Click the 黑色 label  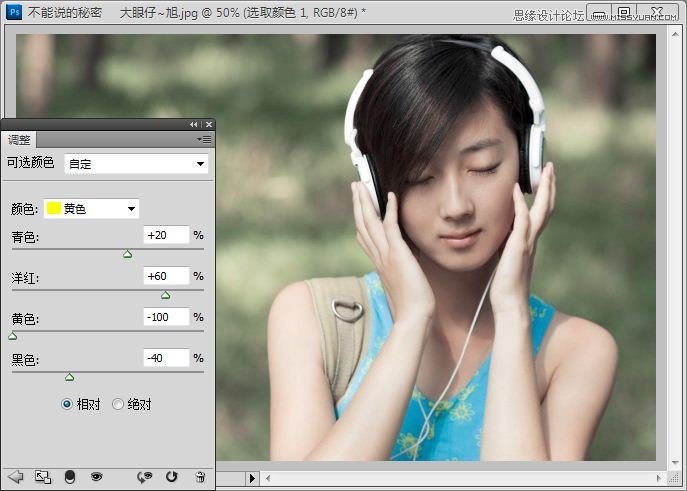click(x=25, y=360)
